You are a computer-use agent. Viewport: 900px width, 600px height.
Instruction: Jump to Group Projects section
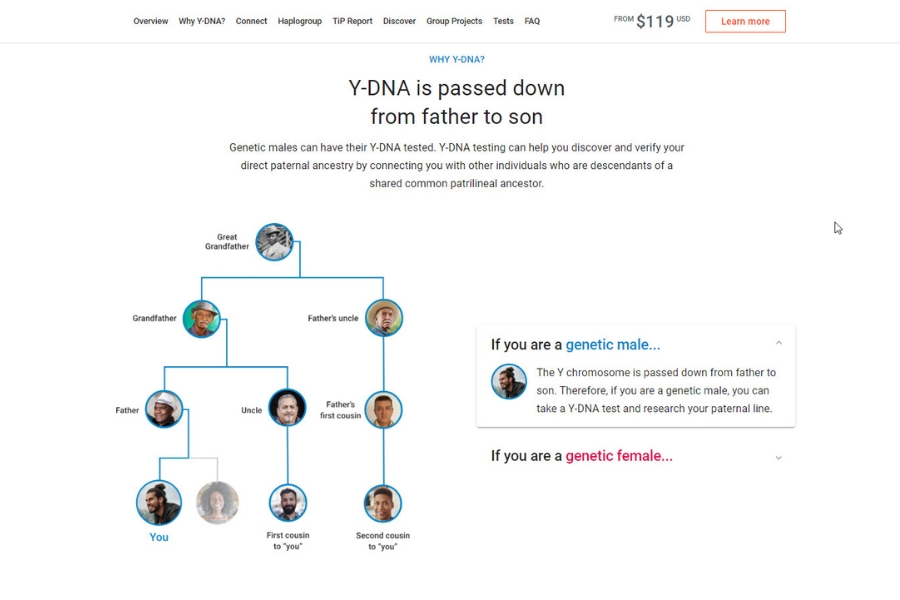coord(454,21)
